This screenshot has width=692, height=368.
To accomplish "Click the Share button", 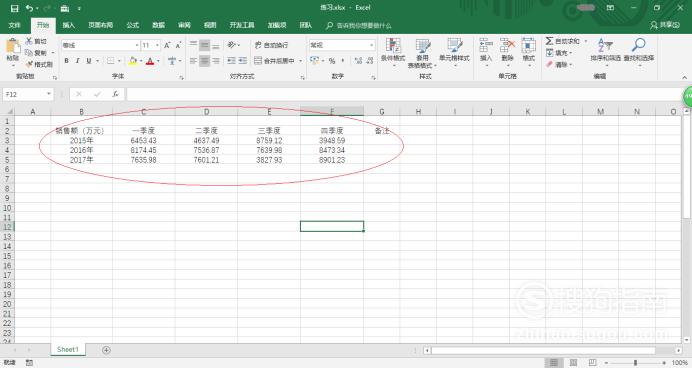I will (665, 25).
